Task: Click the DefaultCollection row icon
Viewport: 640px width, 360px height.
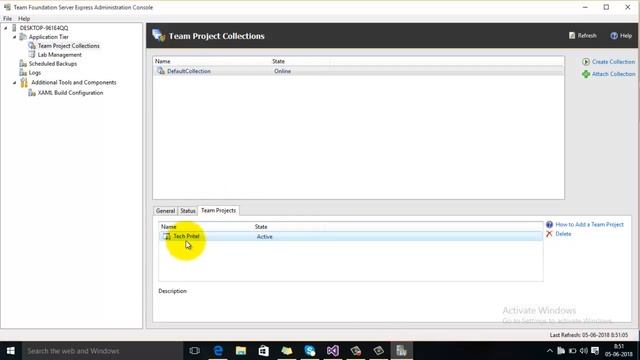Action: (x=161, y=71)
